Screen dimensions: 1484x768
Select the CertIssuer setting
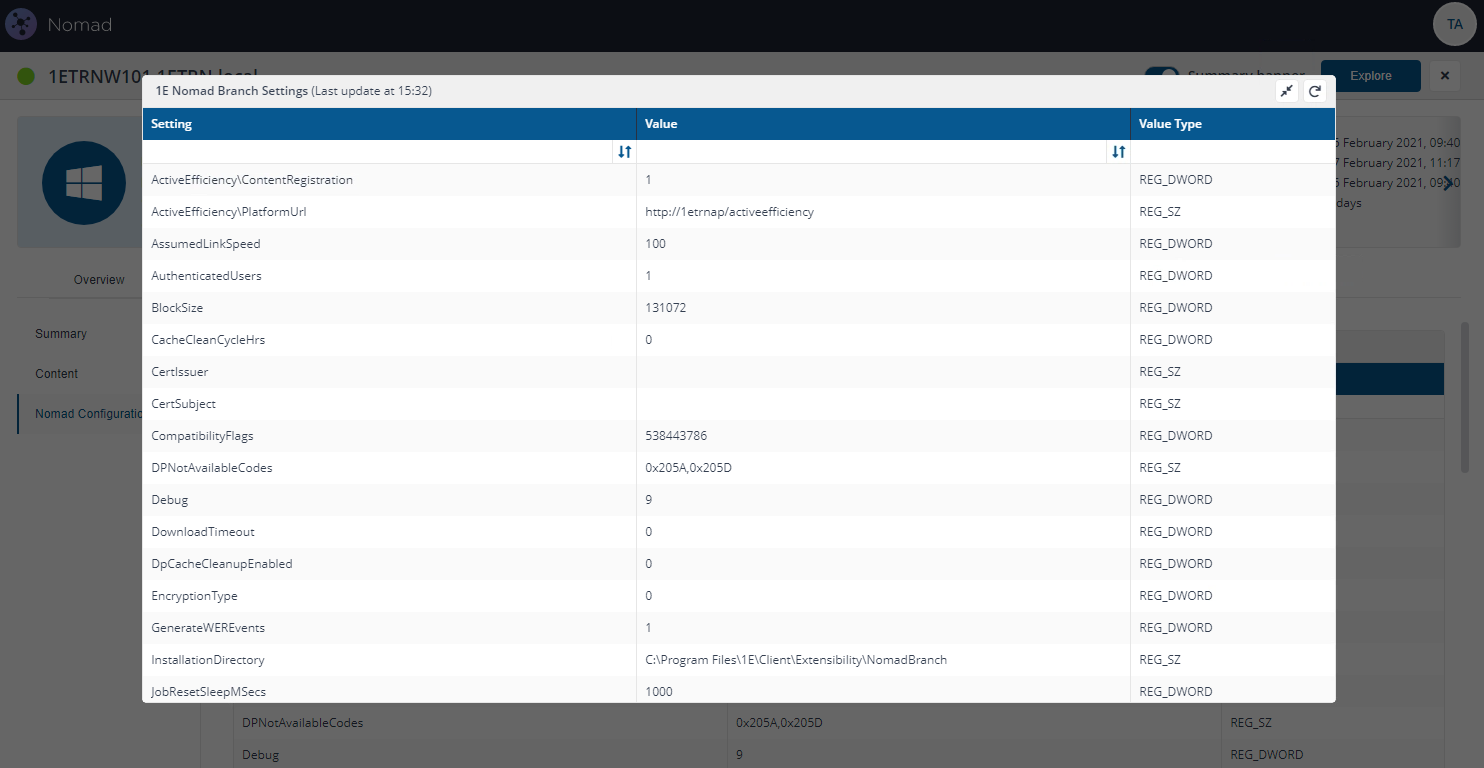pyautogui.click(x=180, y=372)
